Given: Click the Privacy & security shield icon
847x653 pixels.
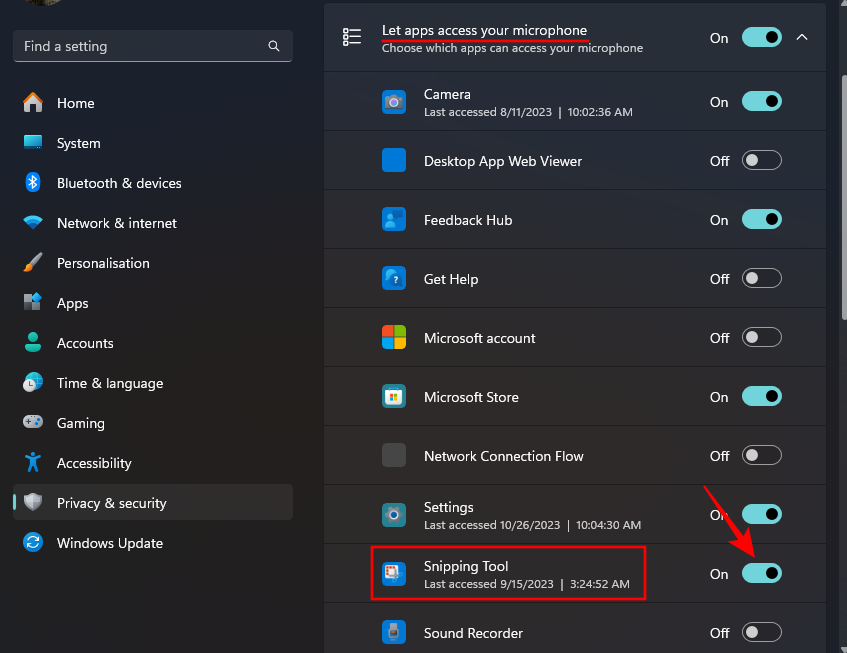Looking at the screenshot, I should point(33,502).
